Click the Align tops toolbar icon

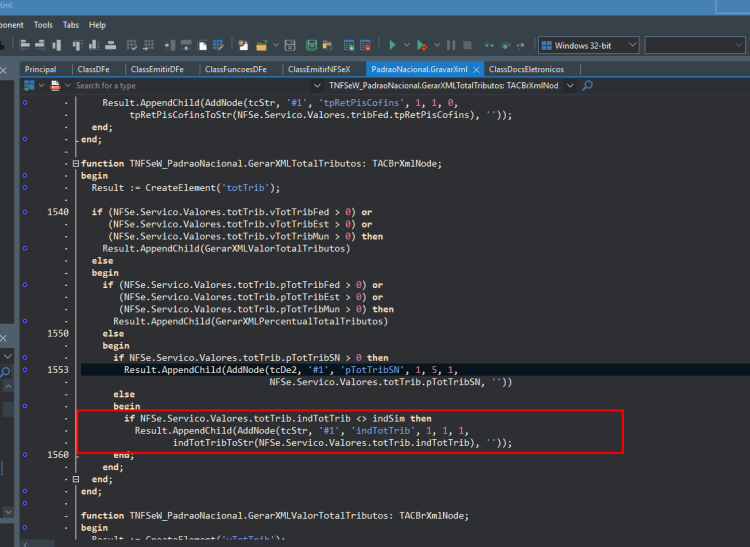click(x=77, y=45)
